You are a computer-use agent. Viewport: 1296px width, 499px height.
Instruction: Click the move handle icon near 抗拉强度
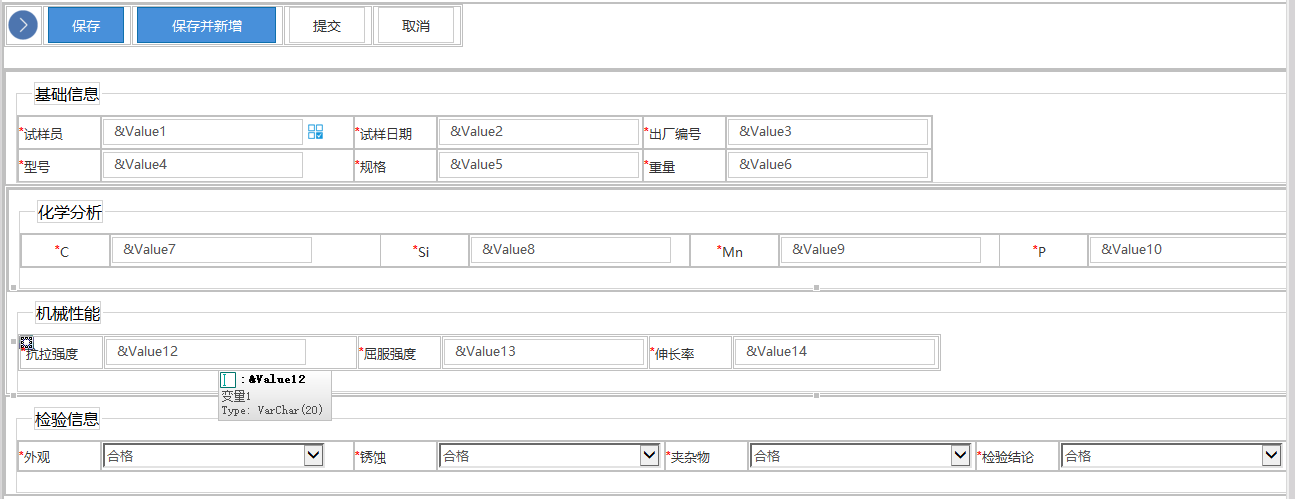click(27, 343)
